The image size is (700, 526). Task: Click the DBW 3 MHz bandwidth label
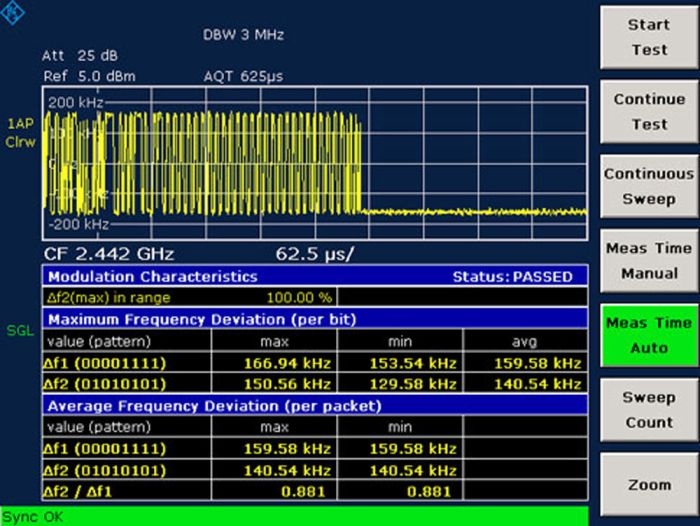click(x=243, y=35)
